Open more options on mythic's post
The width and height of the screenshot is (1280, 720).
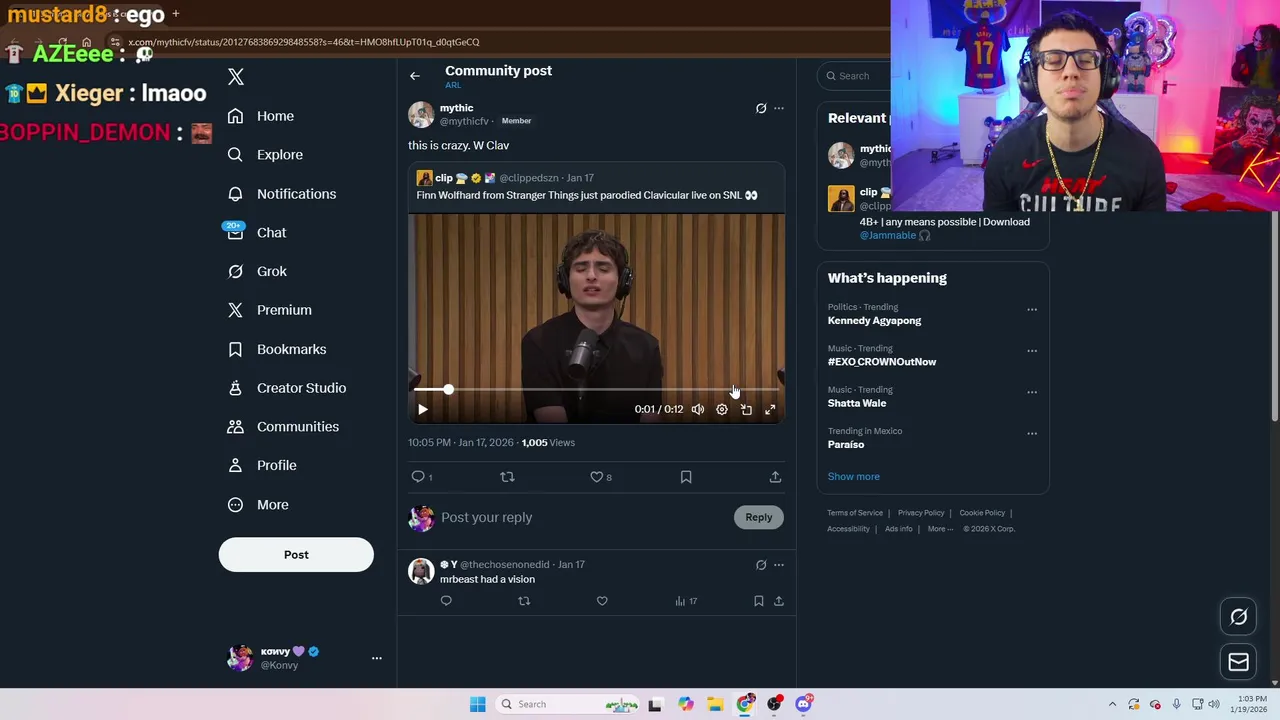tap(779, 108)
